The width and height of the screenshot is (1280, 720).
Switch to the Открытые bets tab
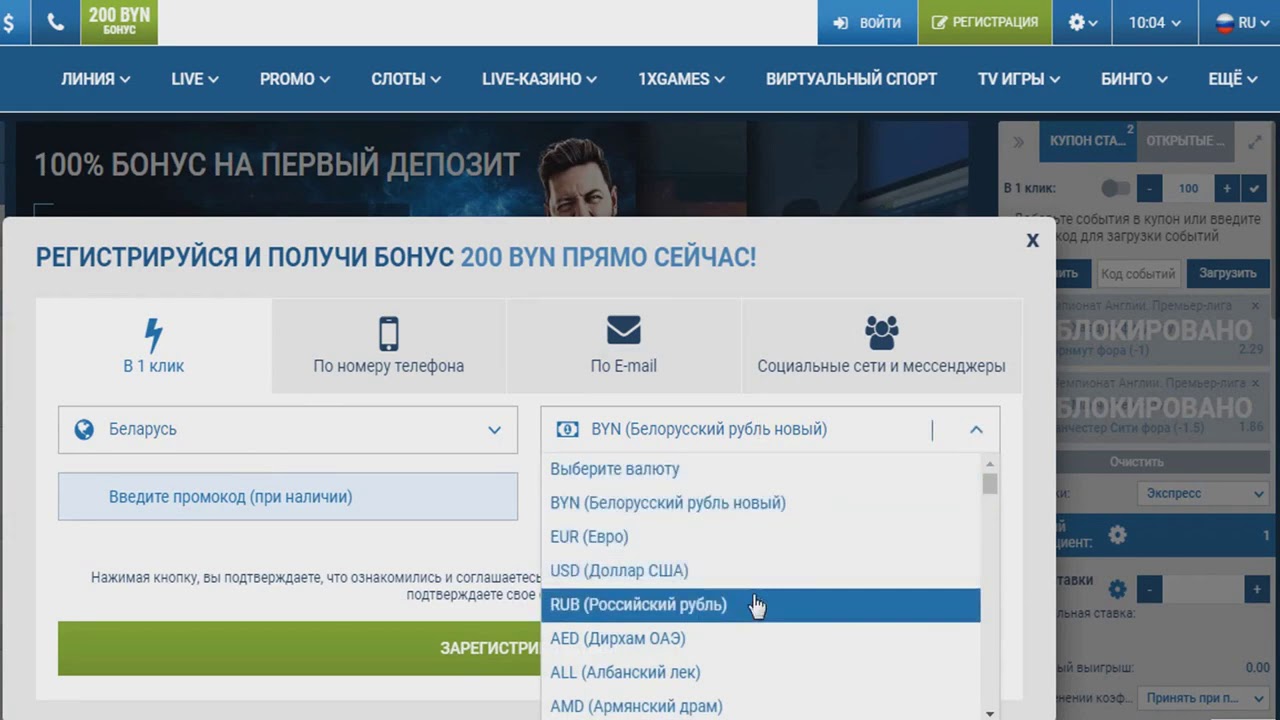tap(1185, 141)
